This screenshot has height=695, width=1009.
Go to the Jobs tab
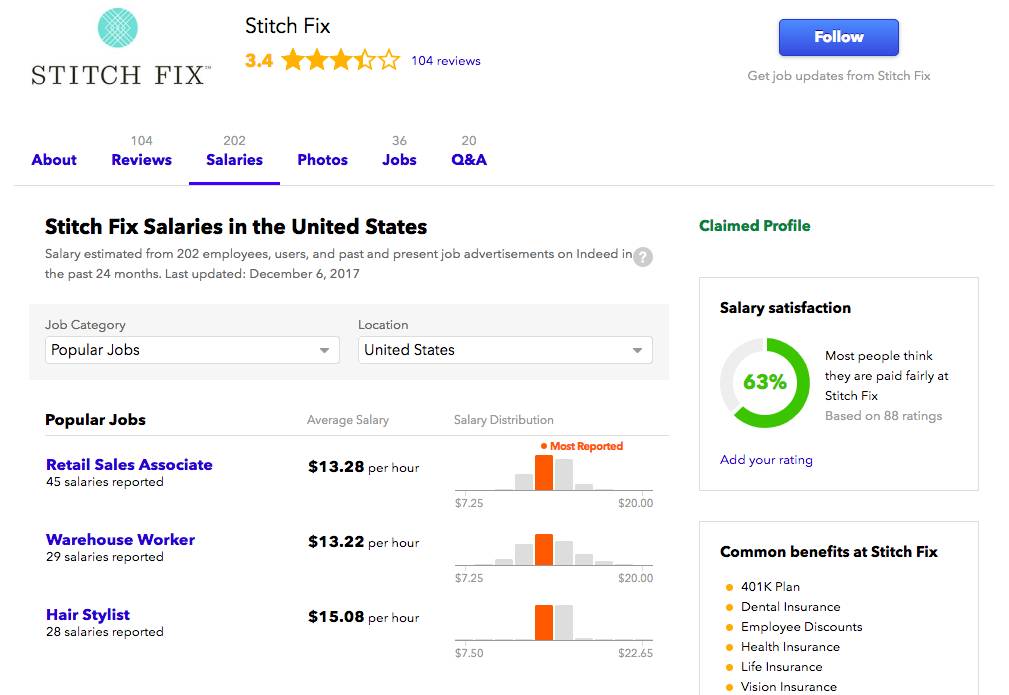399,160
